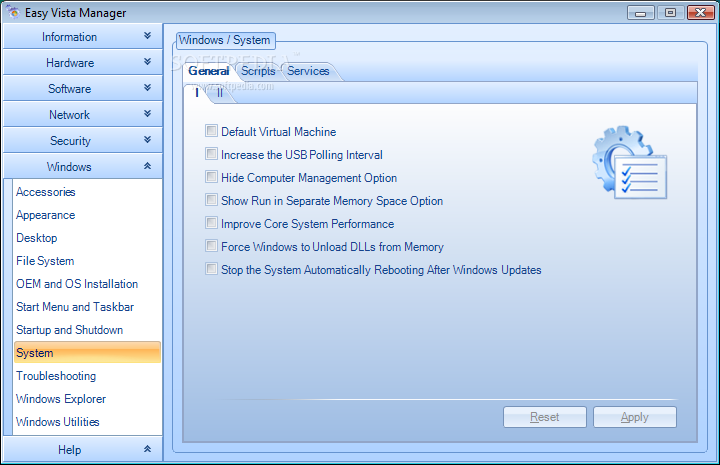Close the Easy Vista Manager window

tap(701, 13)
